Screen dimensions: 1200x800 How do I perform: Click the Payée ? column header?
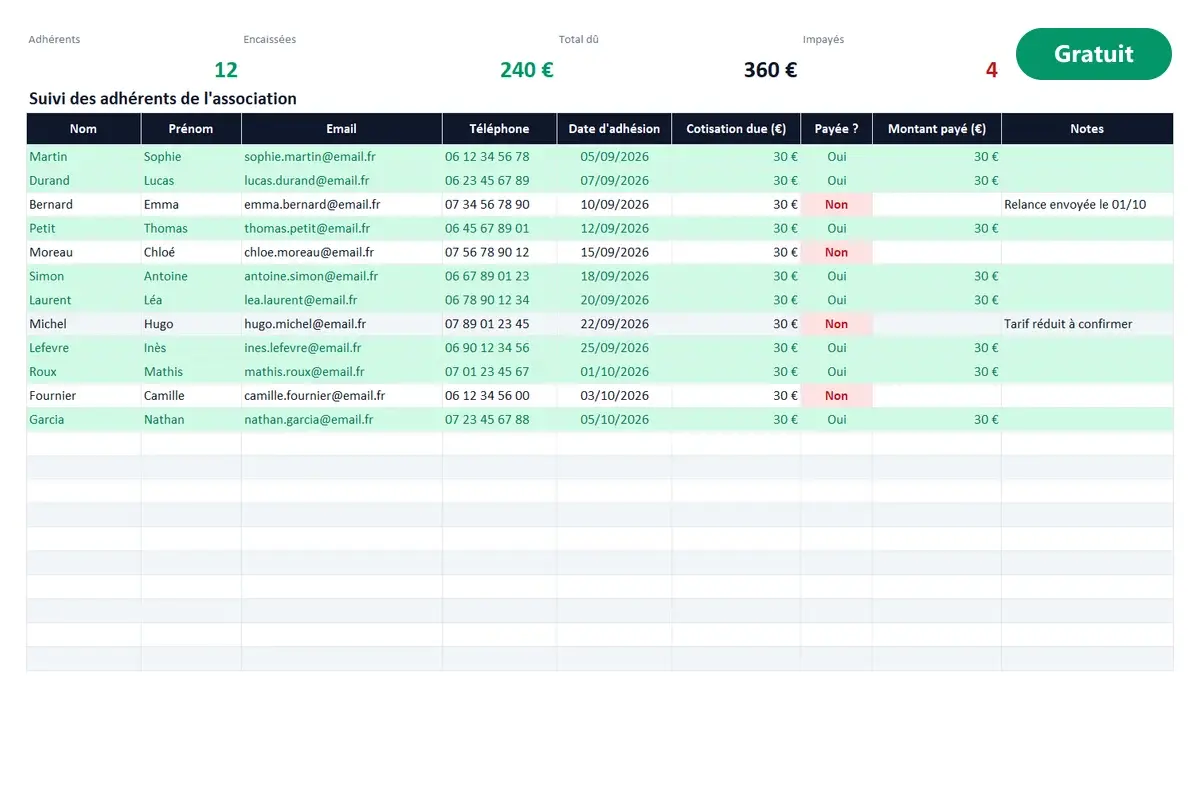[x=837, y=129]
